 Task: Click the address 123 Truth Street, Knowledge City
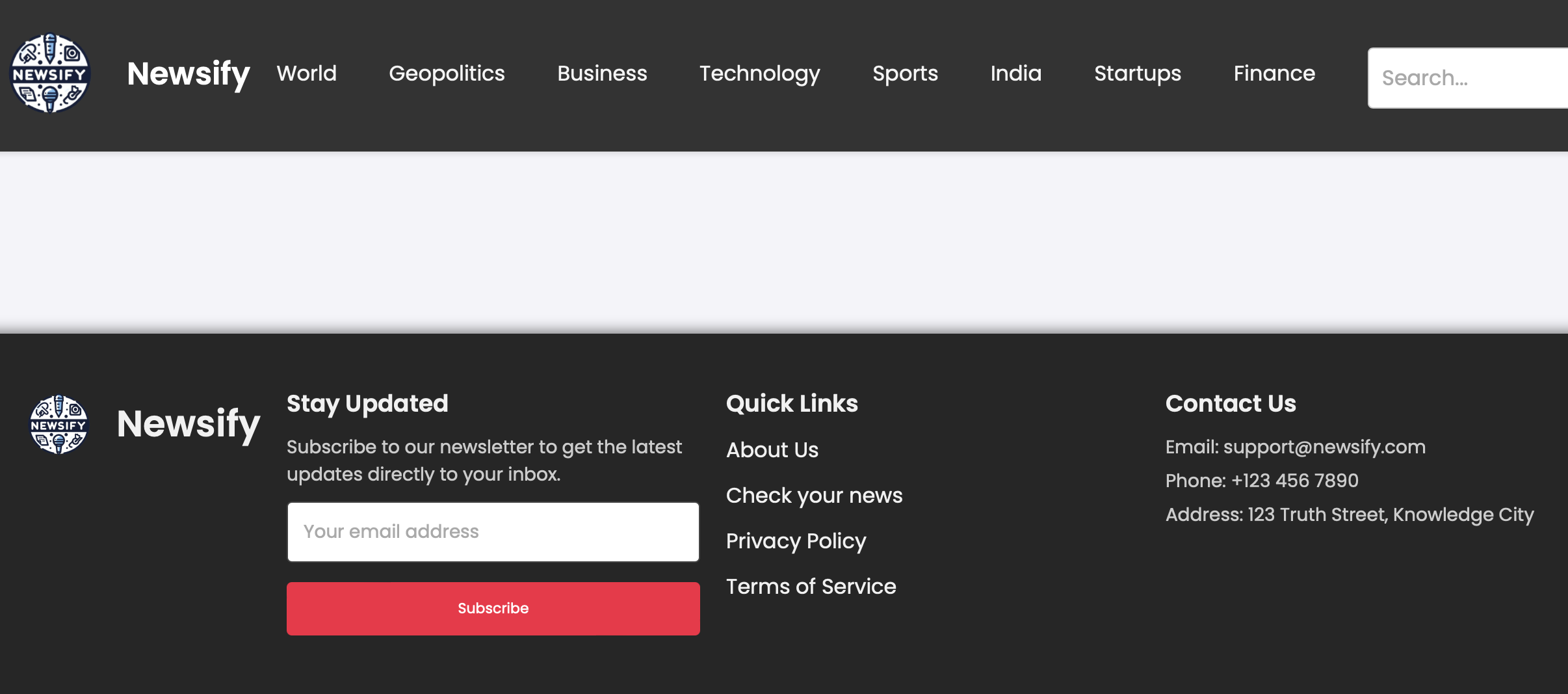pos(1391,514)
